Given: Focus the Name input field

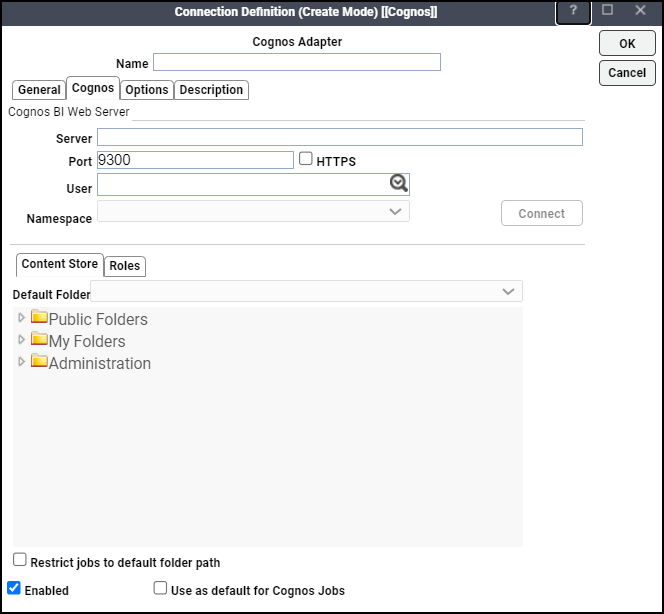Looking at the screenshot, I should 296,62.
